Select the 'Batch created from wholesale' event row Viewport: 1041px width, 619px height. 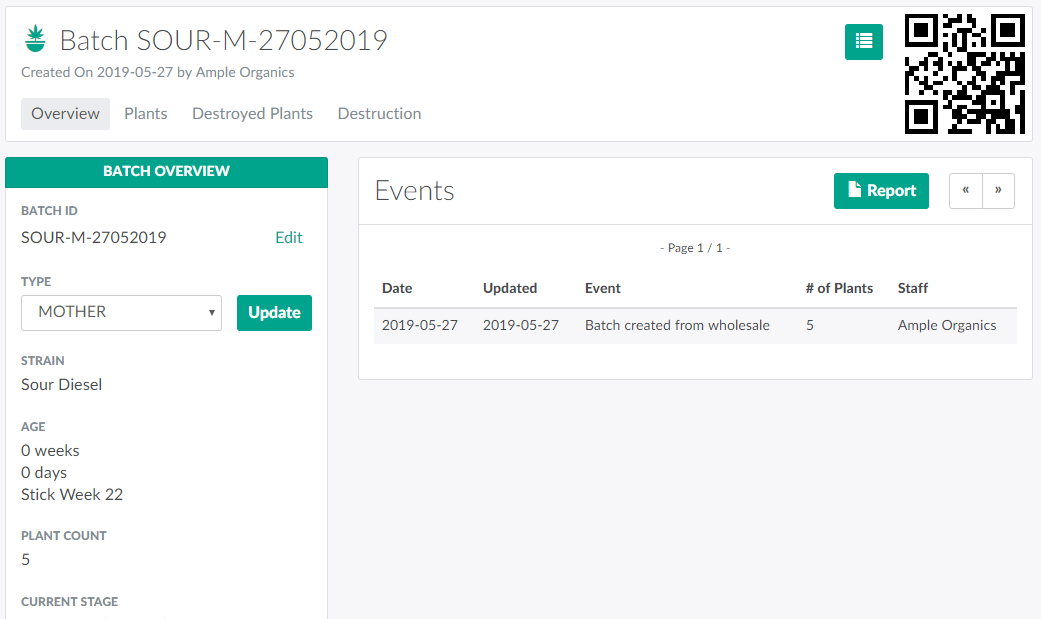677,326
